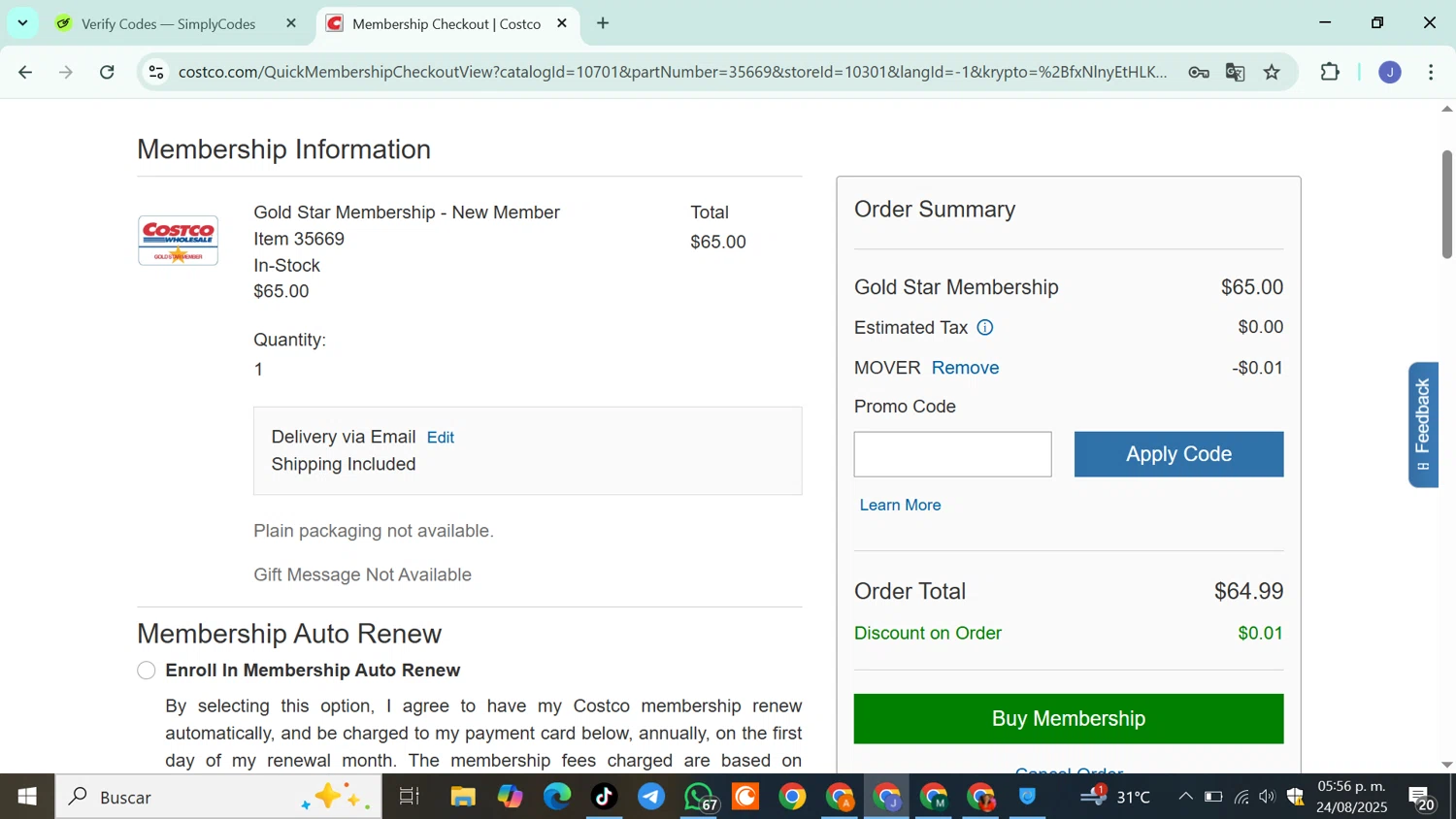Screen dimensions: 1456x819
Task: Open Microsoft Edge from the taskbar
Action: 557,797
